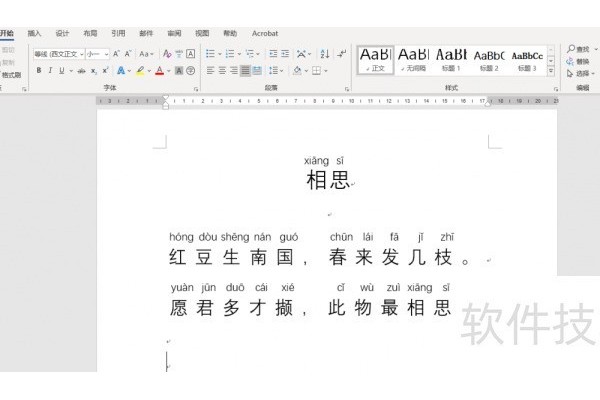The image size is (600, 400).
Task: Switch to the 引用 tab
Action: click(x=118, y=33)
